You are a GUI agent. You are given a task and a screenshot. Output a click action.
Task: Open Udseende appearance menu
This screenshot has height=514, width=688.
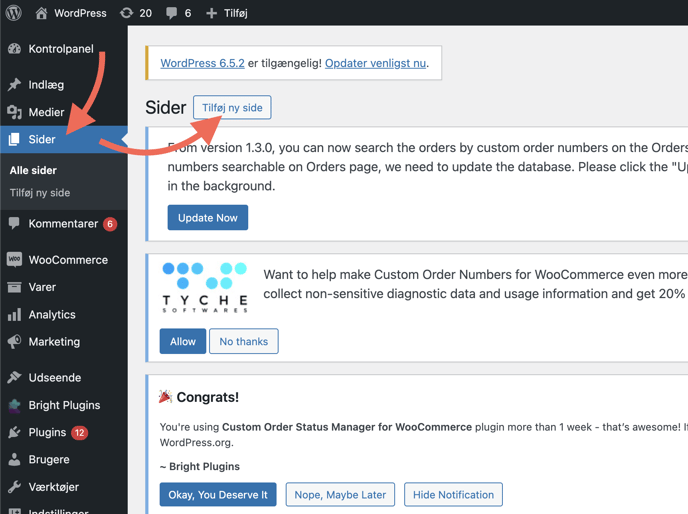click(55, 378)
